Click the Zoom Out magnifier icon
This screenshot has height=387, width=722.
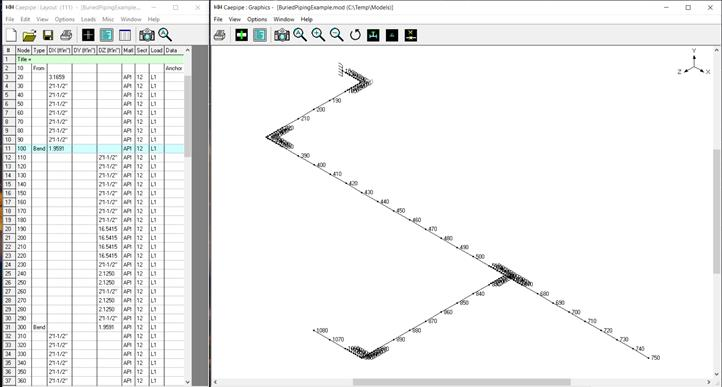coord(337,35)
